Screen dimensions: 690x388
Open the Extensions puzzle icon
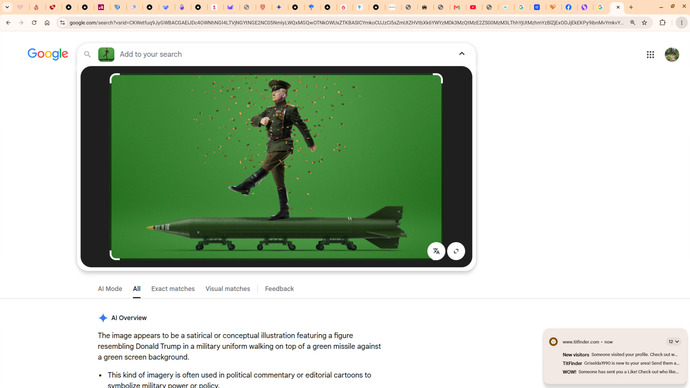(x=662, y=22)
